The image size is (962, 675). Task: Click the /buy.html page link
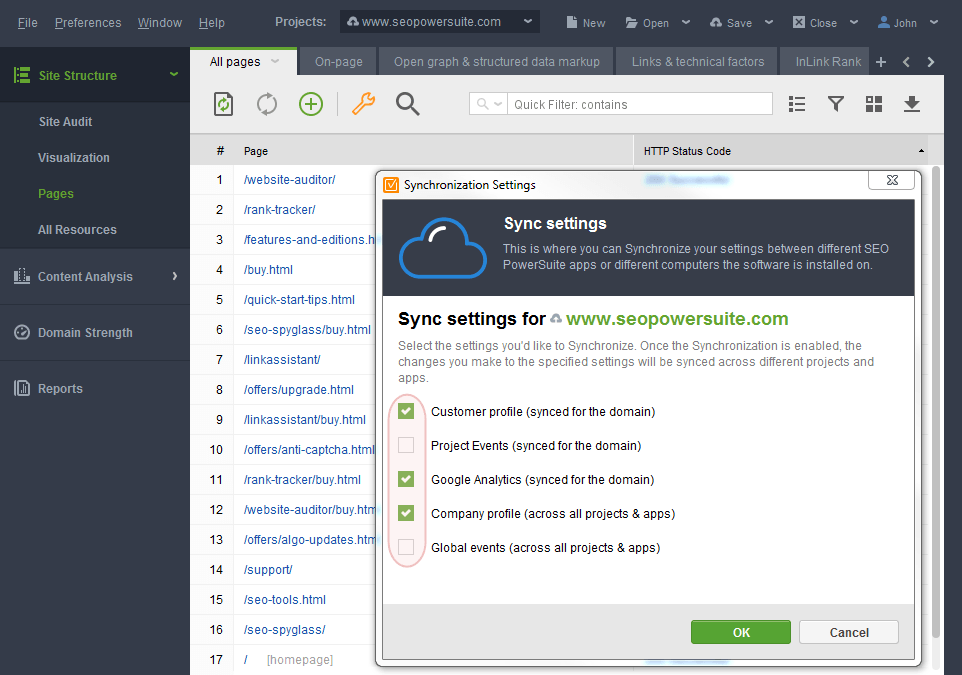pyautogui.click(x=268, y=270)
